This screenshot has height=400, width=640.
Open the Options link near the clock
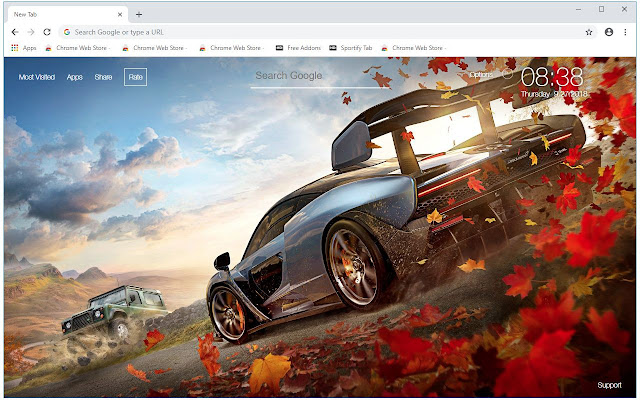[x=481, y=75]
